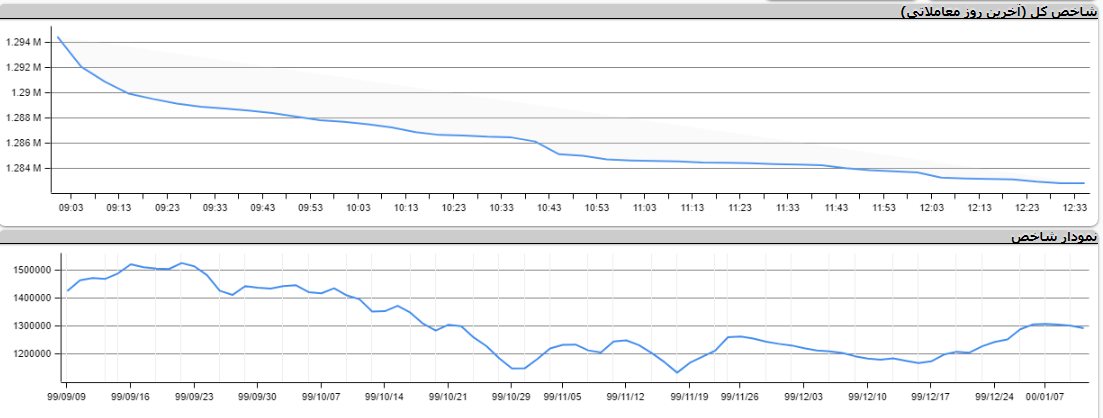Pick the 12:33 time marker
Viewport: 1103px width, 418px height.
pos(1075,208)
